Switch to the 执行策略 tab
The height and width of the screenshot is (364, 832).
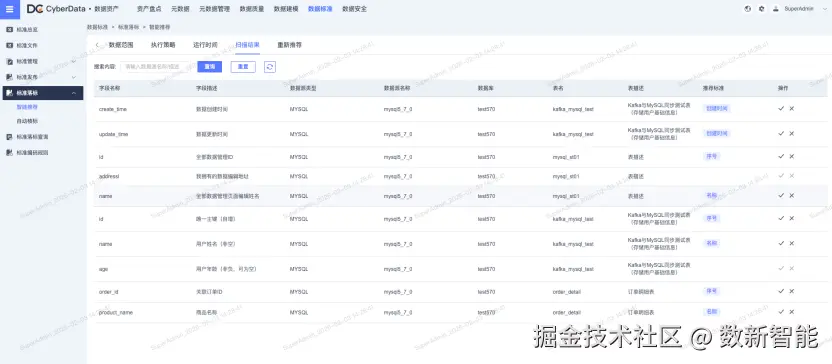coord(163,45)
